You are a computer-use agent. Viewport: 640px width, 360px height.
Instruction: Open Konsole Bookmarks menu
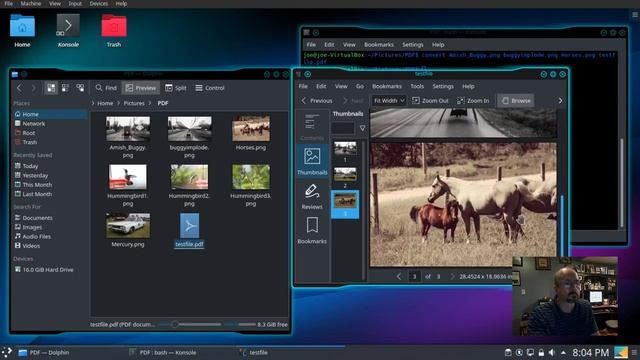point(379,44)
